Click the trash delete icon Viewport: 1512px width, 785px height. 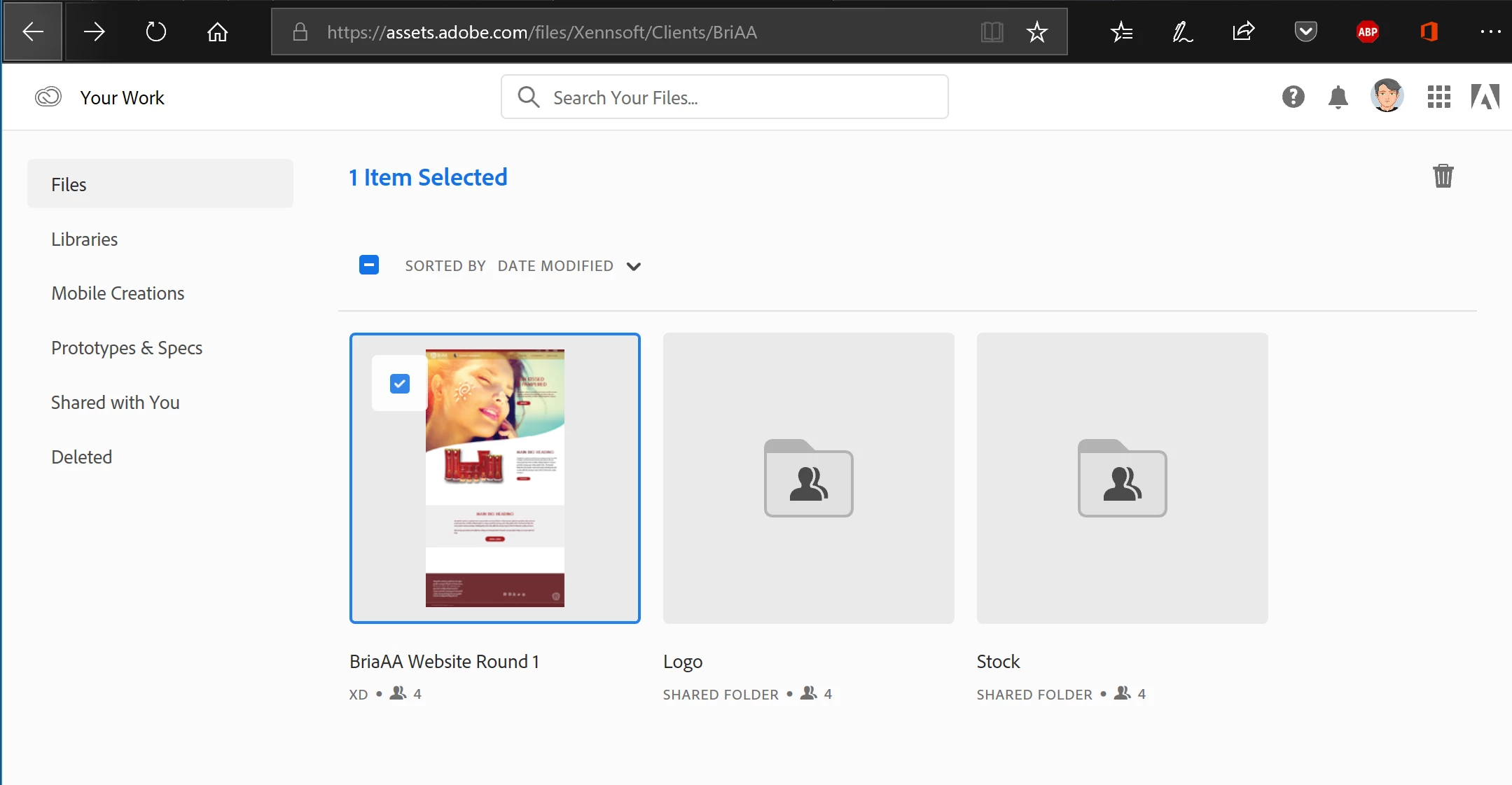point(1443,176)
